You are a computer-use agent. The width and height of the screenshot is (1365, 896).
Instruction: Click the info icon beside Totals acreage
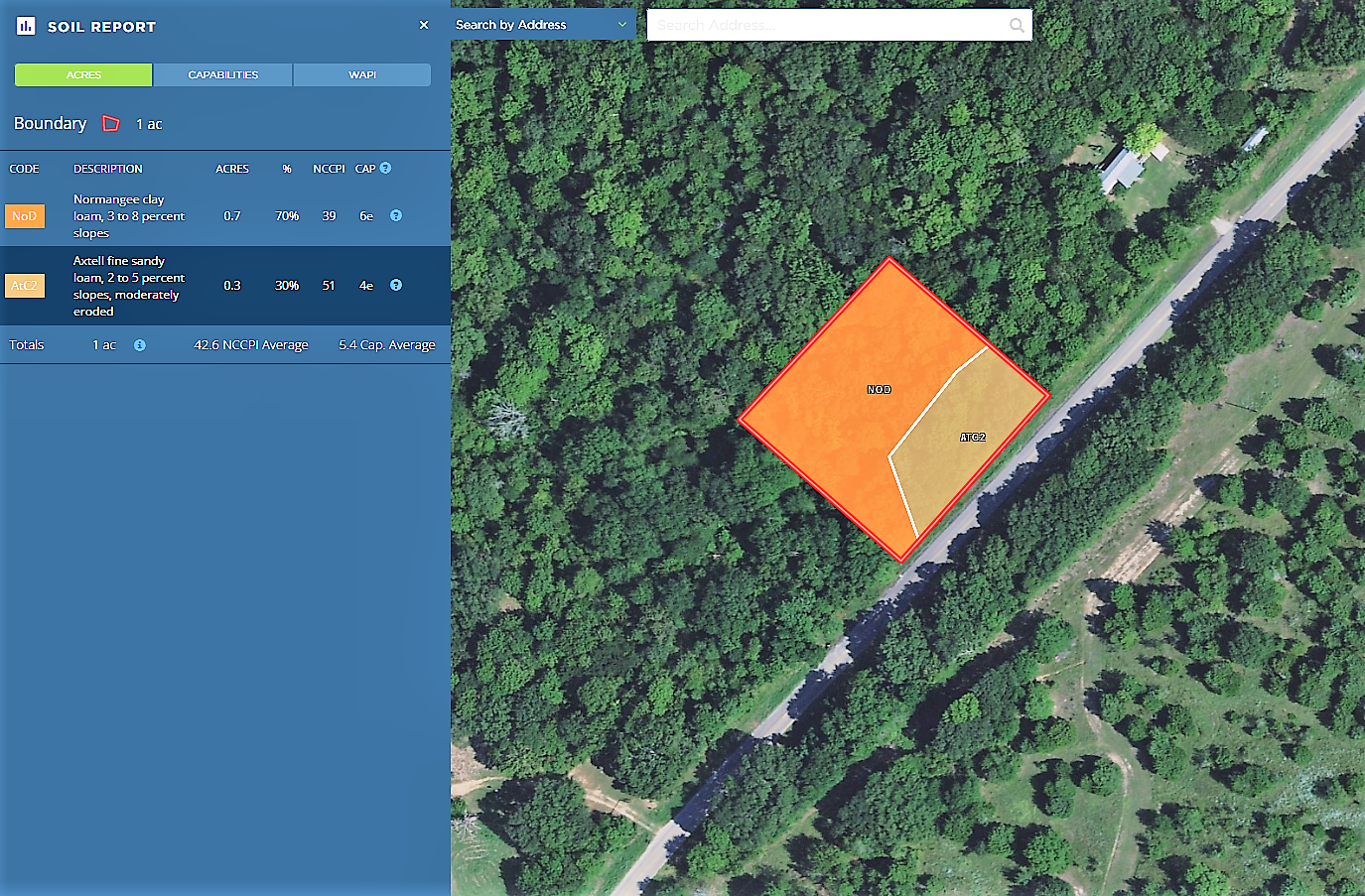click(140, 345)
